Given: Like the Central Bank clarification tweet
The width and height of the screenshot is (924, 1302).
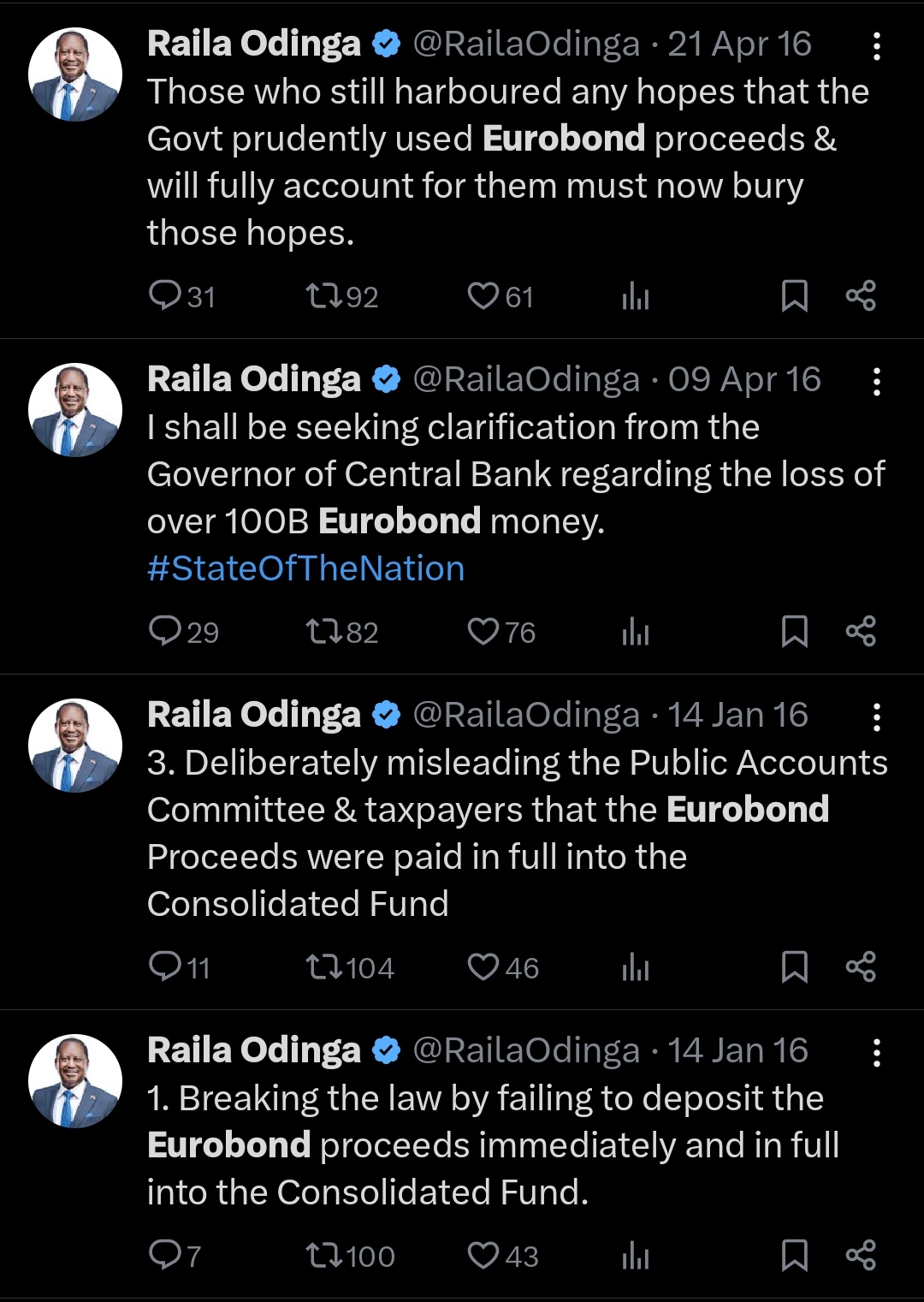Looking at the screenshot, I should coord(483,632).
